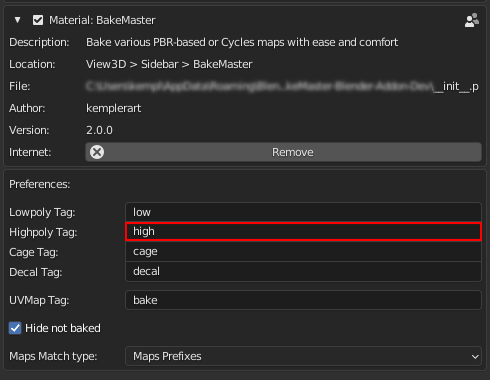This screenshot has width=490, height=380.
Task: Remove the BakeMaster addon
Action: [283, 152]
